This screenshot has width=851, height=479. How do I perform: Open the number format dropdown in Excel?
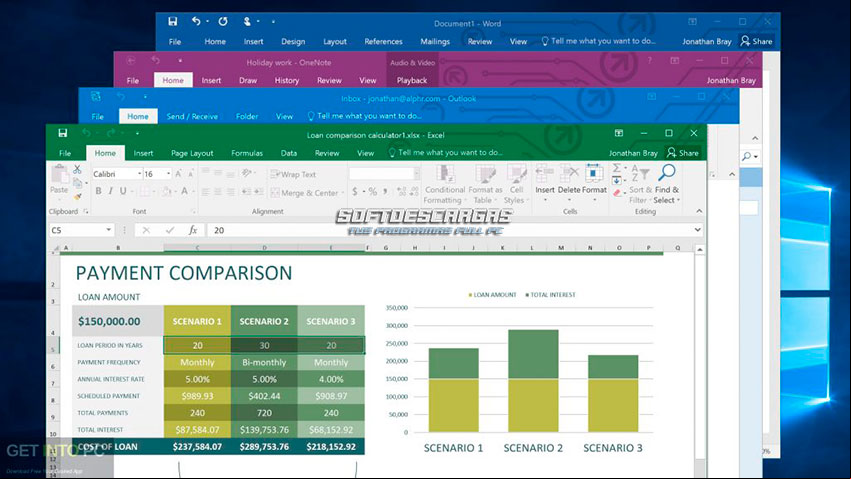(416, 174)
